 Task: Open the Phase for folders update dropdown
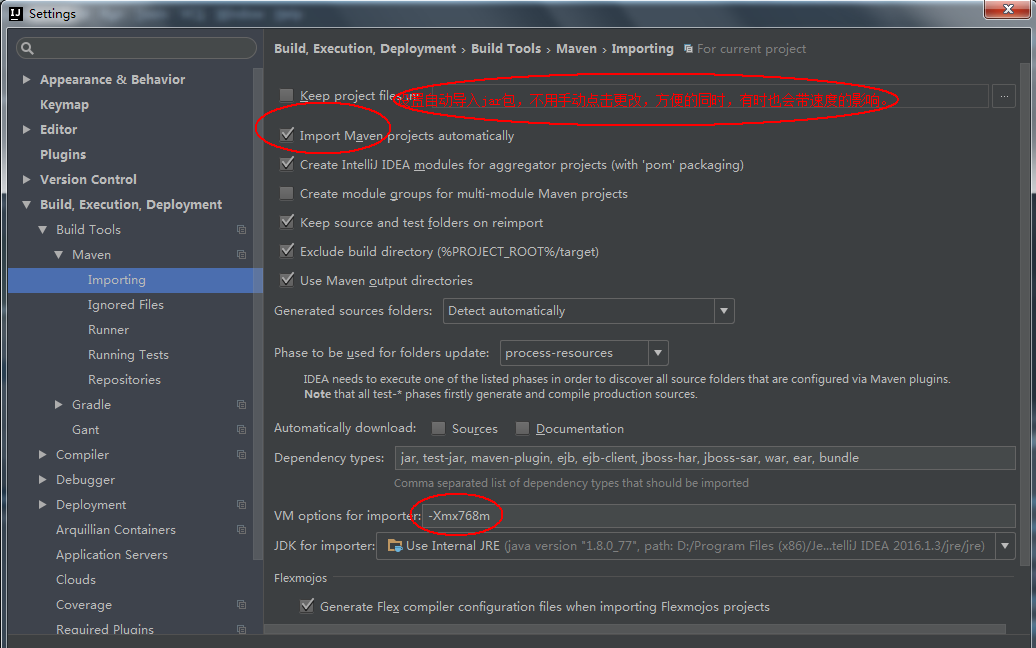657,353
